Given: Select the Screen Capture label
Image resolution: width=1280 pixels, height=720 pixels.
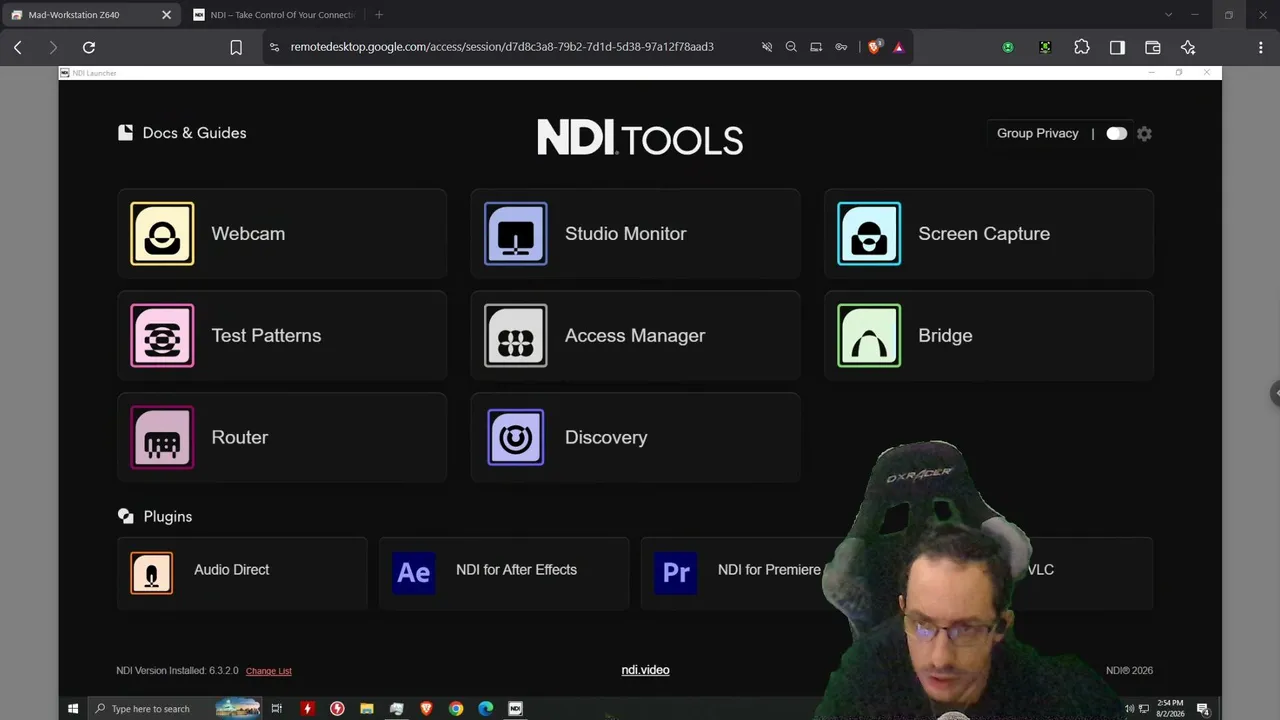Looking at the screenshot, I should click(984, 234).
